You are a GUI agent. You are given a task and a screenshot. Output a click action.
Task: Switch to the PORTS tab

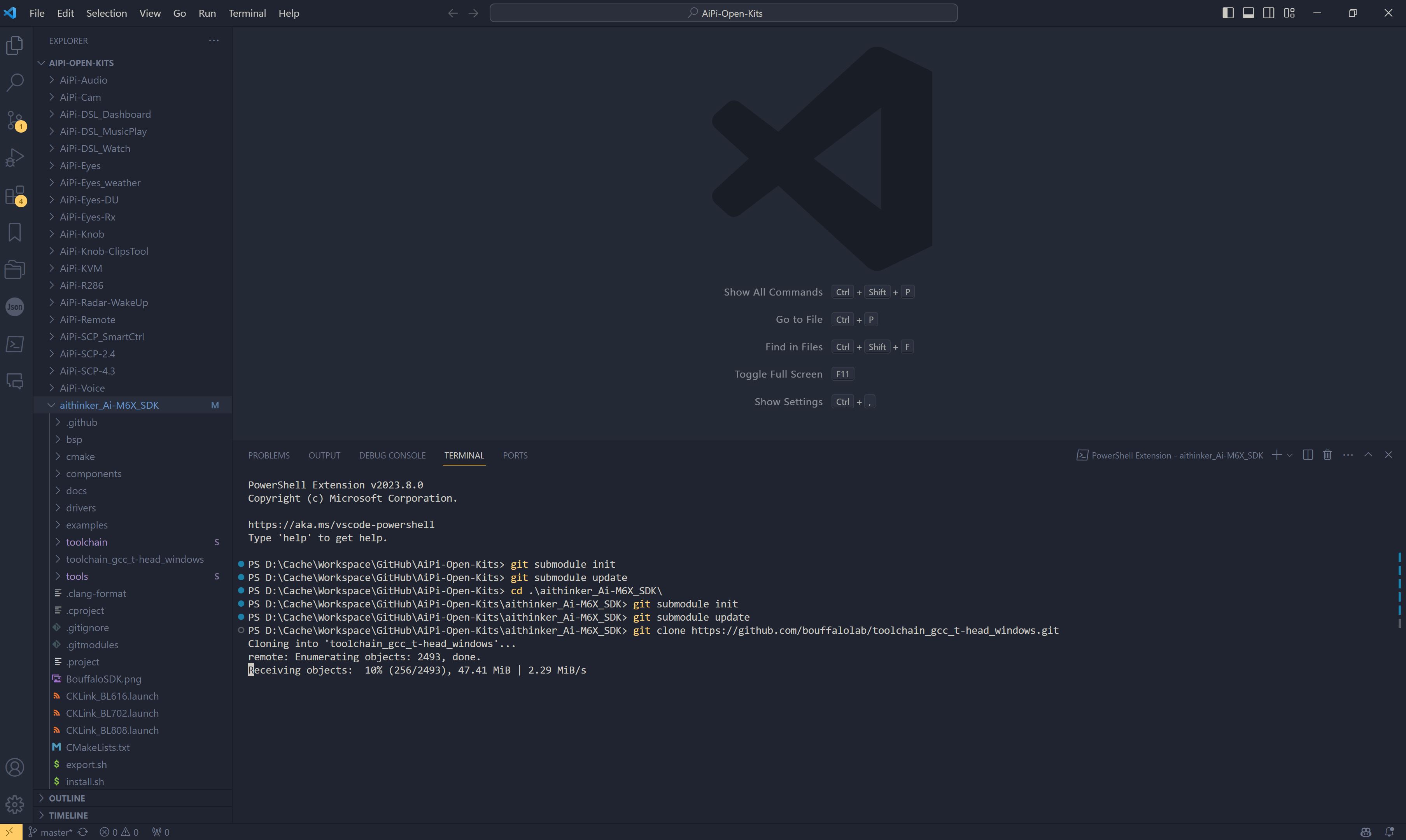coord(515,455)
